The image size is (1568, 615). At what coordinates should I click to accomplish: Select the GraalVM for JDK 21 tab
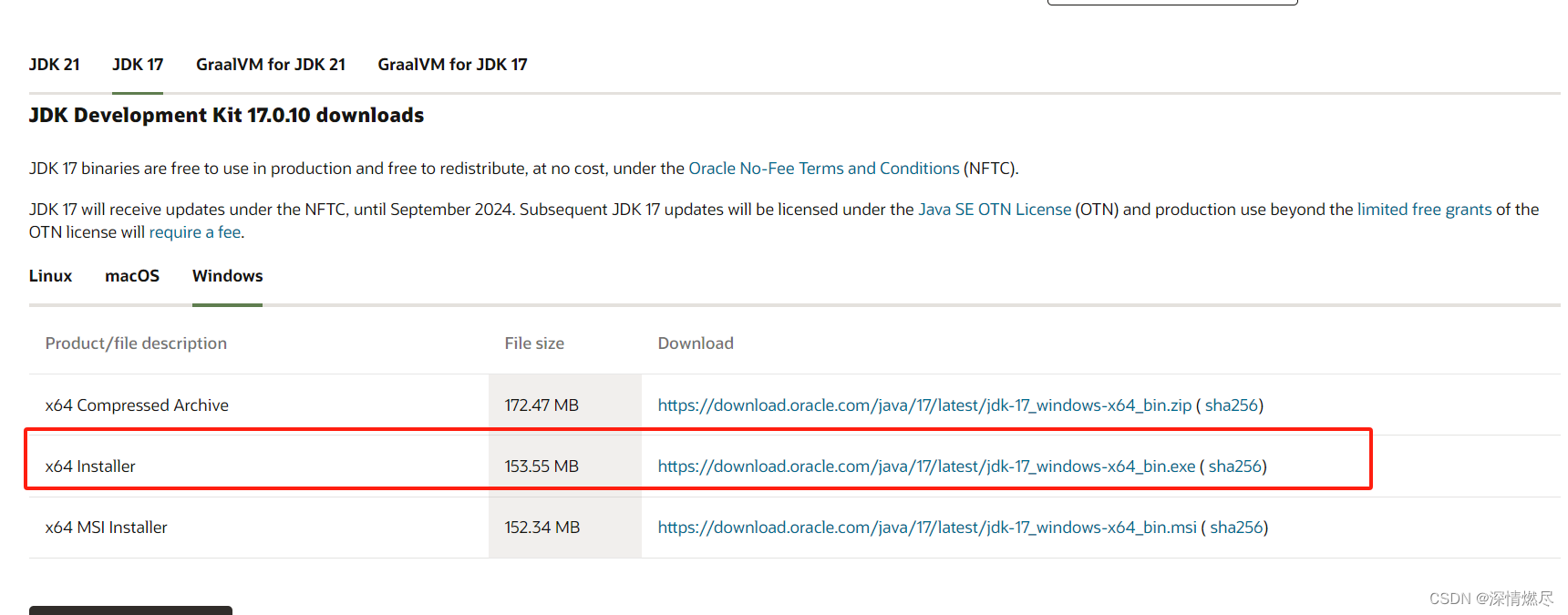coord(270,64)
